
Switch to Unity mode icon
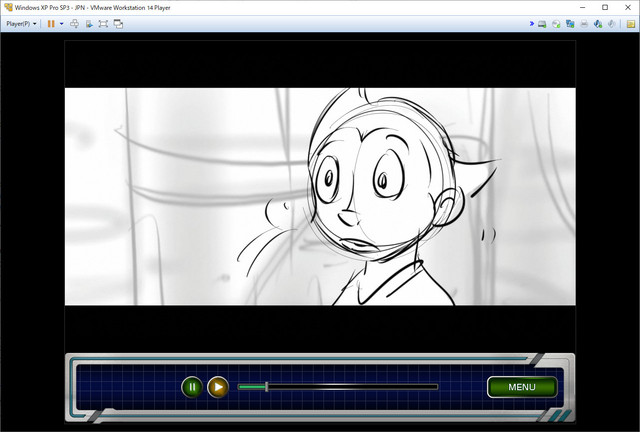click(118, 24)
